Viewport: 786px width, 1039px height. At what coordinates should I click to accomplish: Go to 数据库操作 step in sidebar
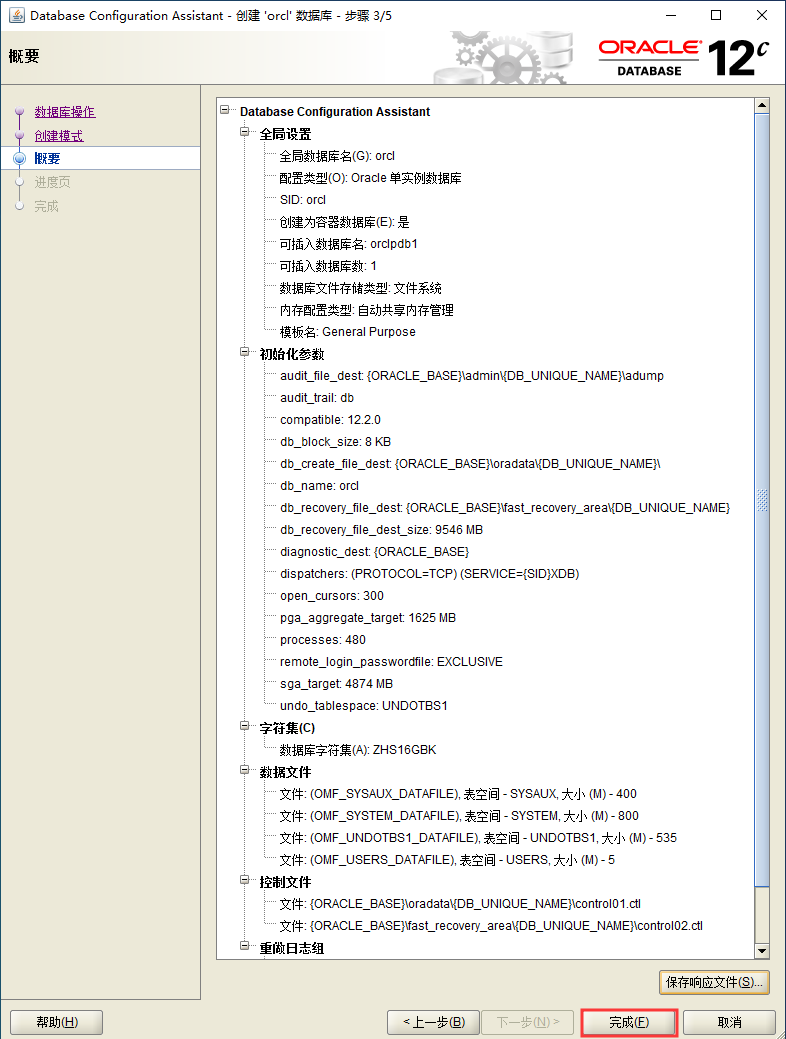65,112
